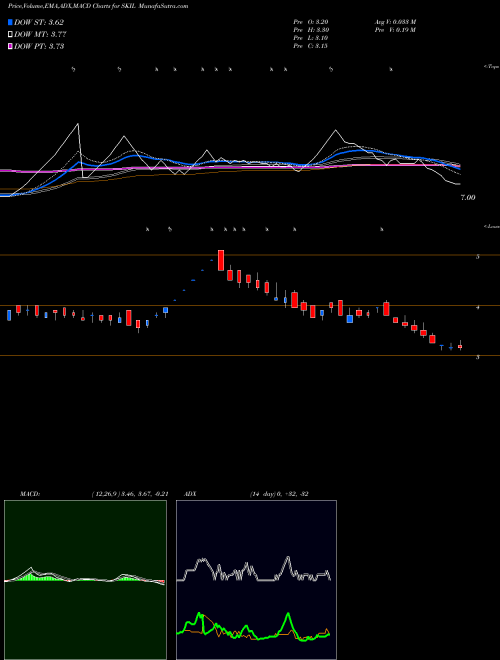Click the blue DOW ST legend swatch
The image size is (500, 660).
click(11, 22)
